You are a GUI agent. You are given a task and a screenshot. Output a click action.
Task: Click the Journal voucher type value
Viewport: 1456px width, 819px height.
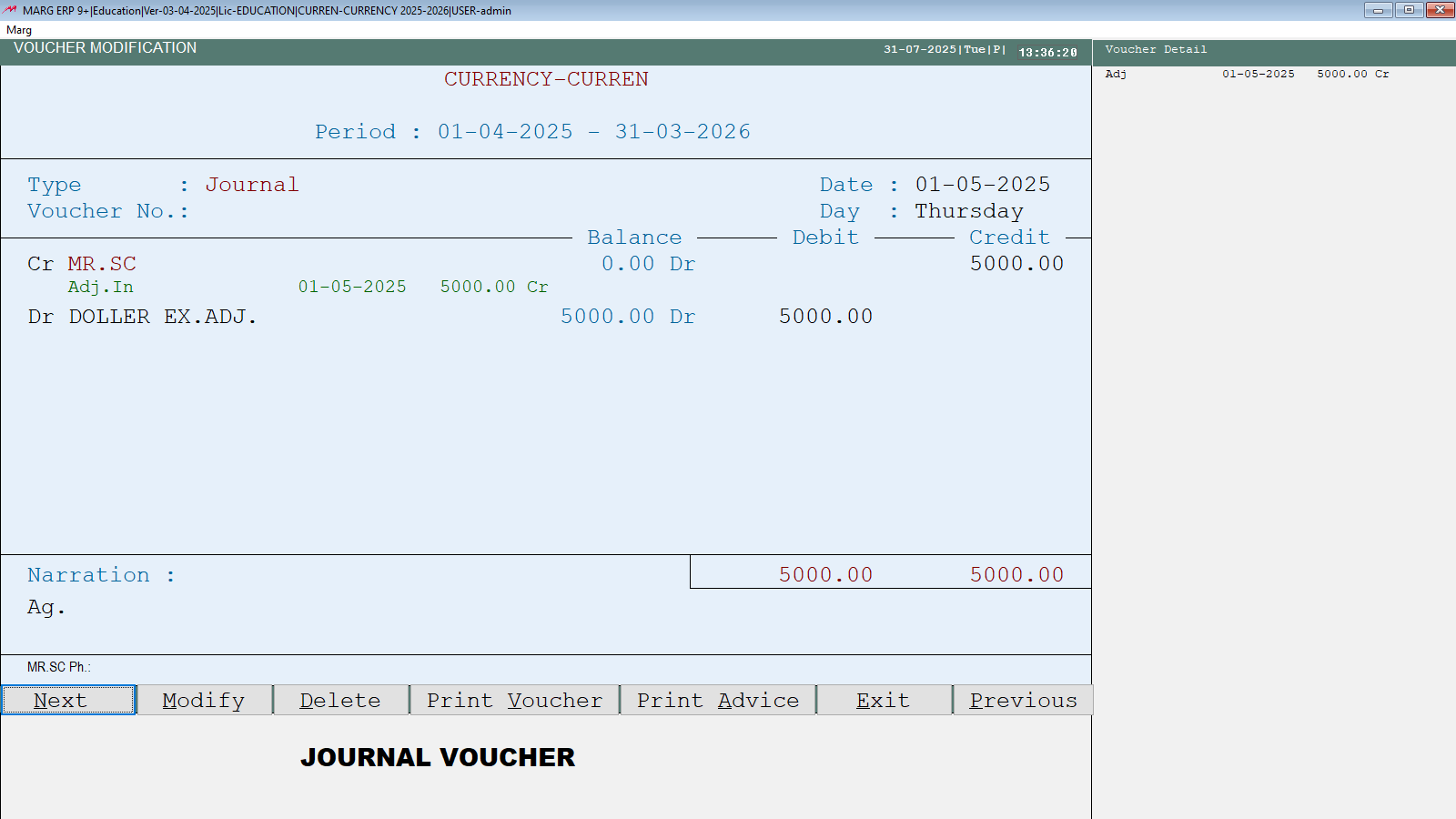pyautogui.click(x=251, y=185)
